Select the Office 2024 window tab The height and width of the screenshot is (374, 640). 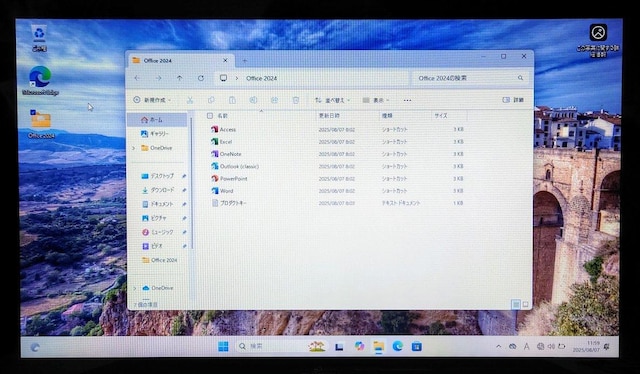tap(180, 60)
